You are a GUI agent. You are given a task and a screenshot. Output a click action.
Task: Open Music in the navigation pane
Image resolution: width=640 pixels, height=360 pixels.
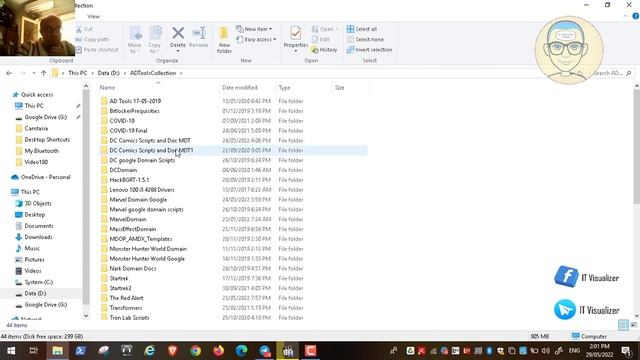click(x=32, y=248)
